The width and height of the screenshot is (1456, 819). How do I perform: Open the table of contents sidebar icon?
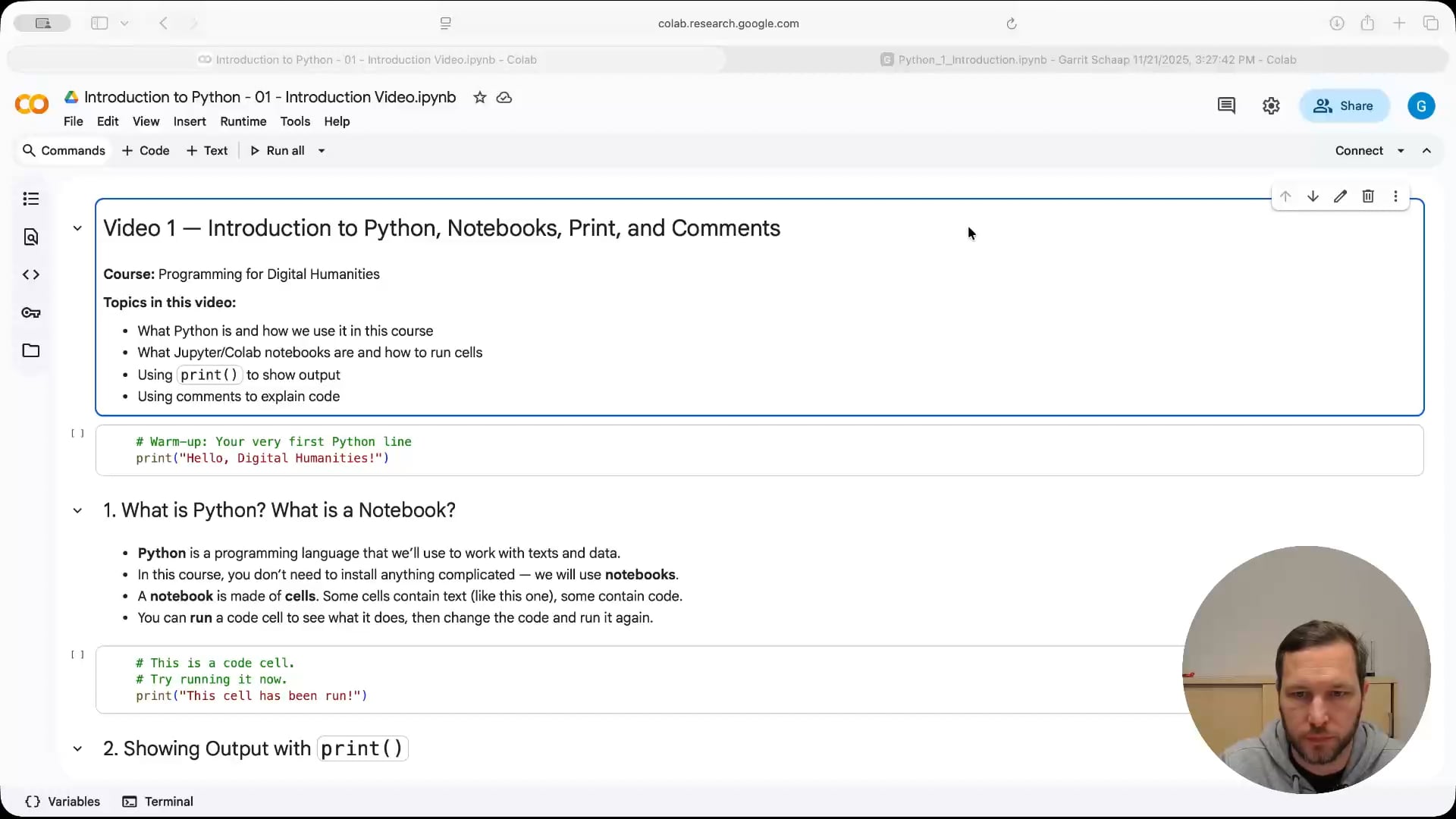(31, 199)
